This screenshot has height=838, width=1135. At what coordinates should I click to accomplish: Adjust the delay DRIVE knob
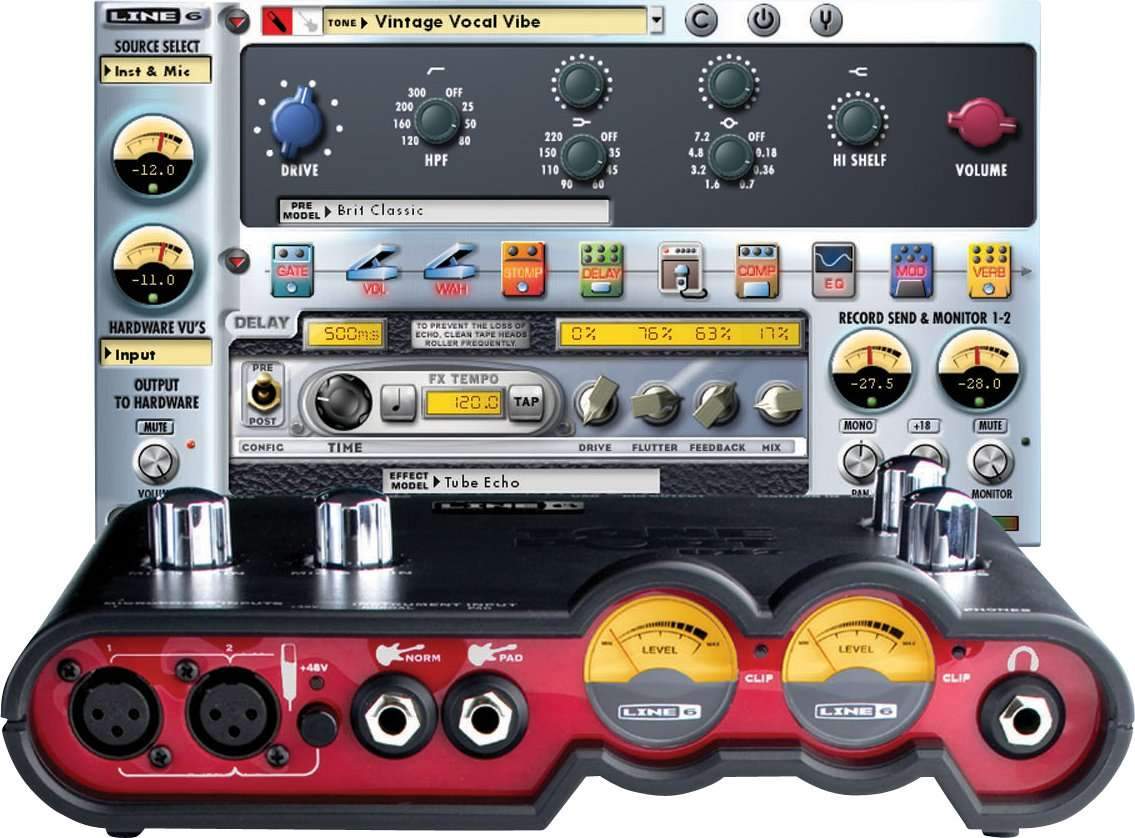pos(597,402)
